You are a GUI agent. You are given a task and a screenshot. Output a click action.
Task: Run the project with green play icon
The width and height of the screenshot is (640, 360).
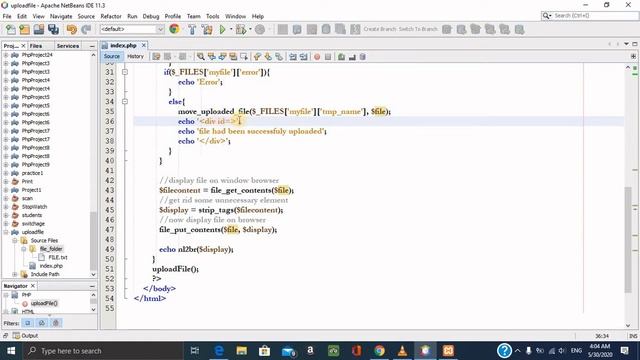click(222, 29)
